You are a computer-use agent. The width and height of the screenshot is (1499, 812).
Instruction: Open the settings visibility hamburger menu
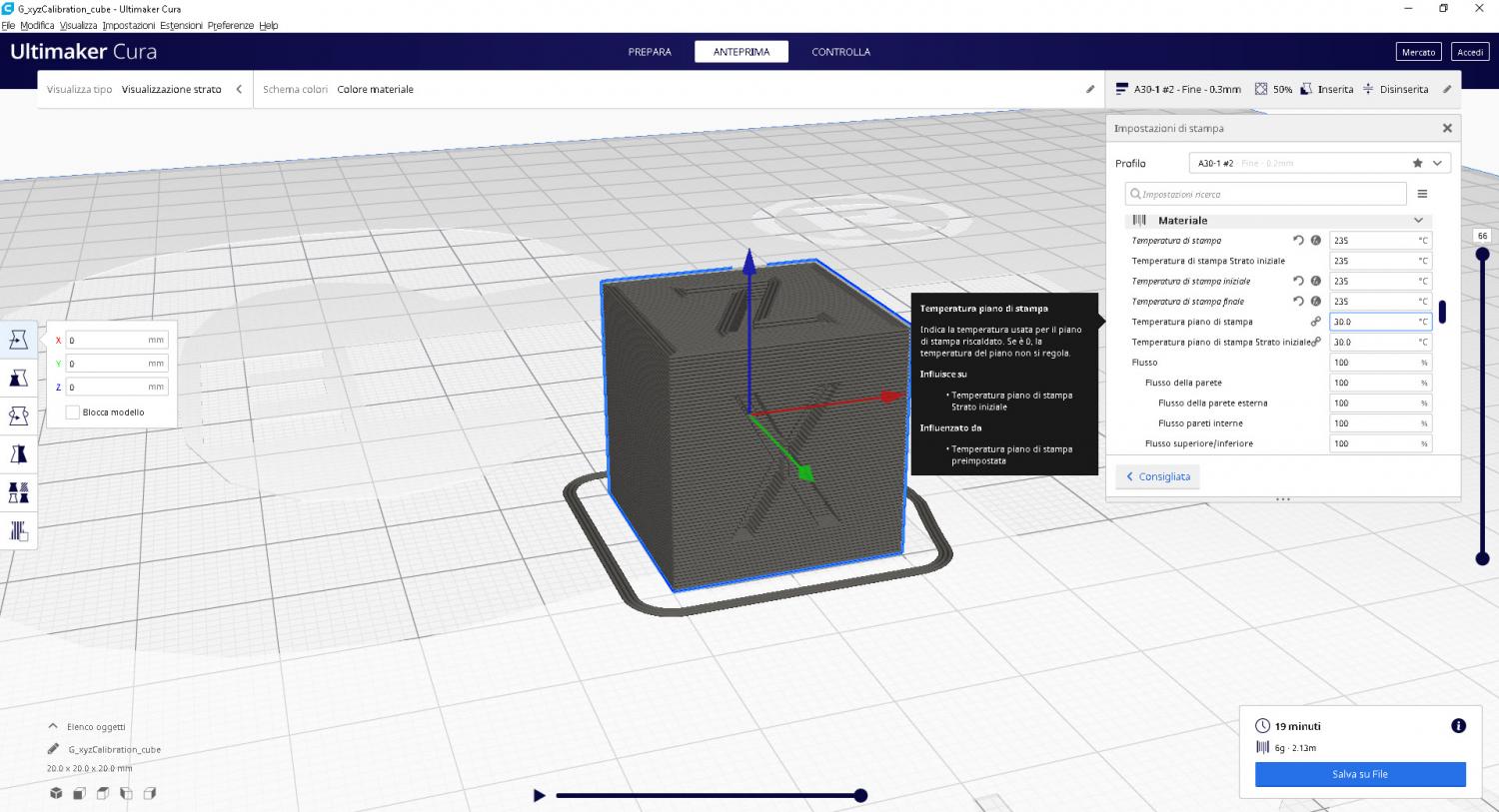coord(1422,194)
